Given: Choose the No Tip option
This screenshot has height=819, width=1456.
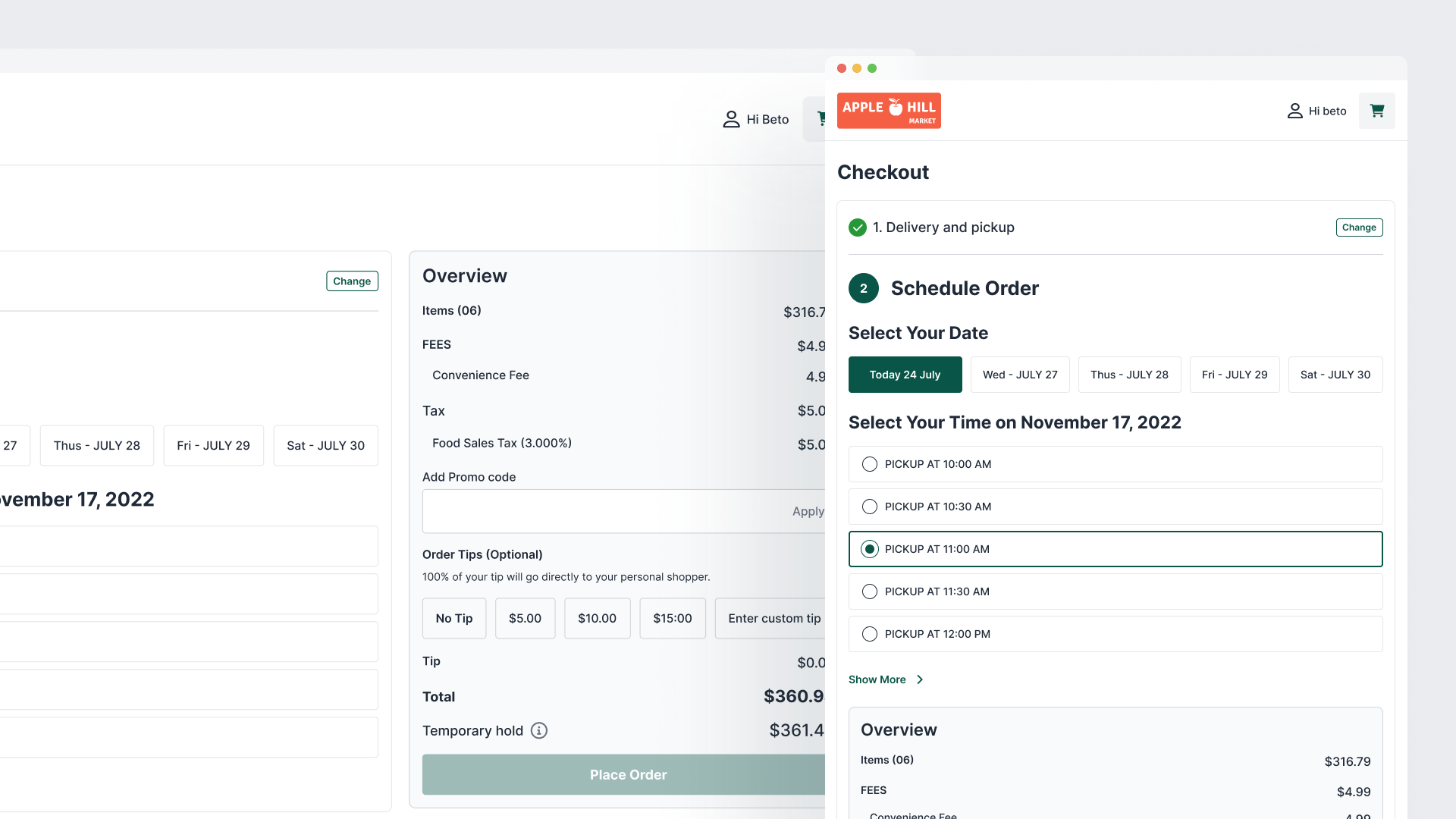Looking at the screenshot, I should click(454, 619).
